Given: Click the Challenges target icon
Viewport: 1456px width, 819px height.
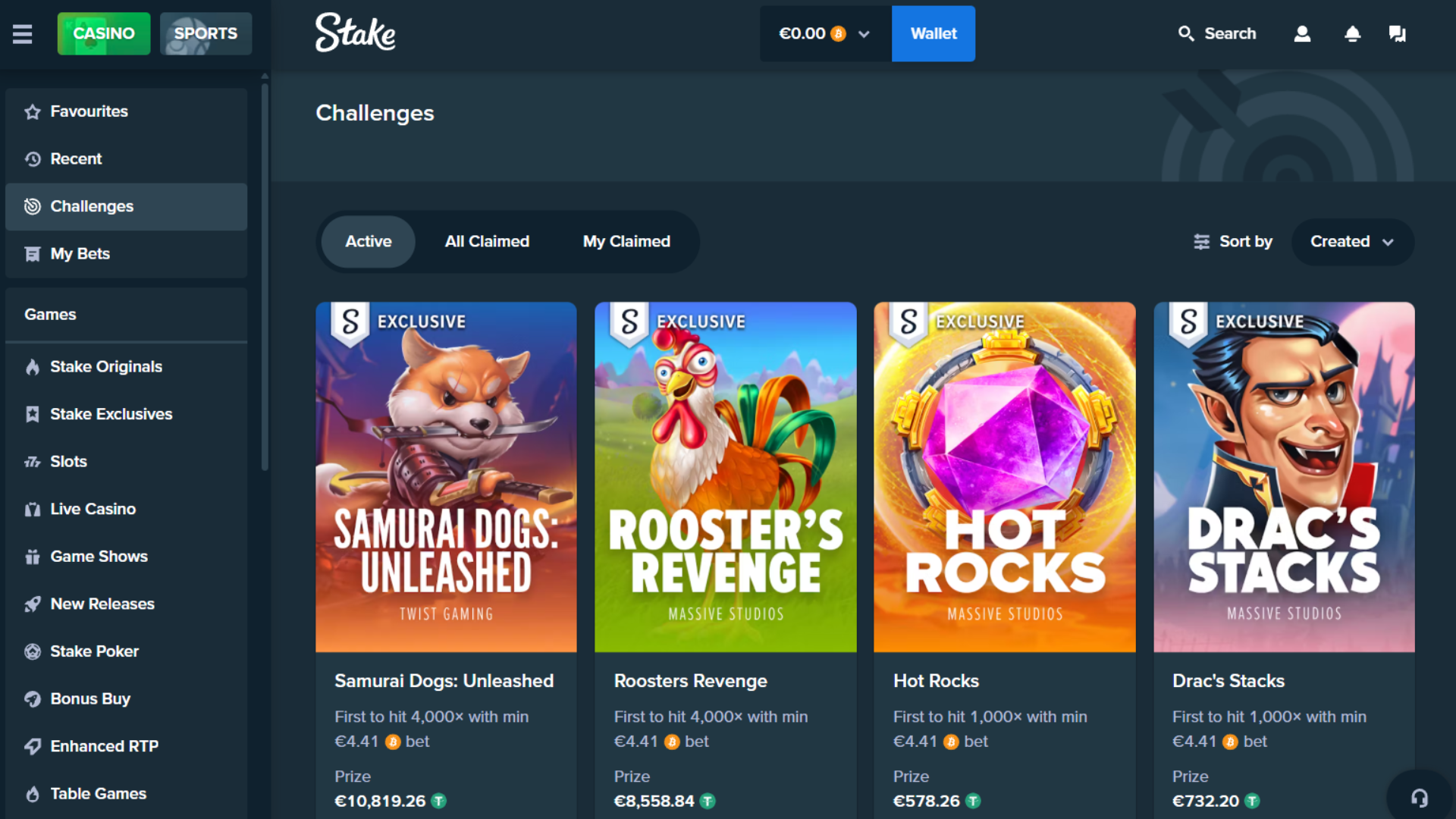Looking at the screenshot, I should click(32, 206).
